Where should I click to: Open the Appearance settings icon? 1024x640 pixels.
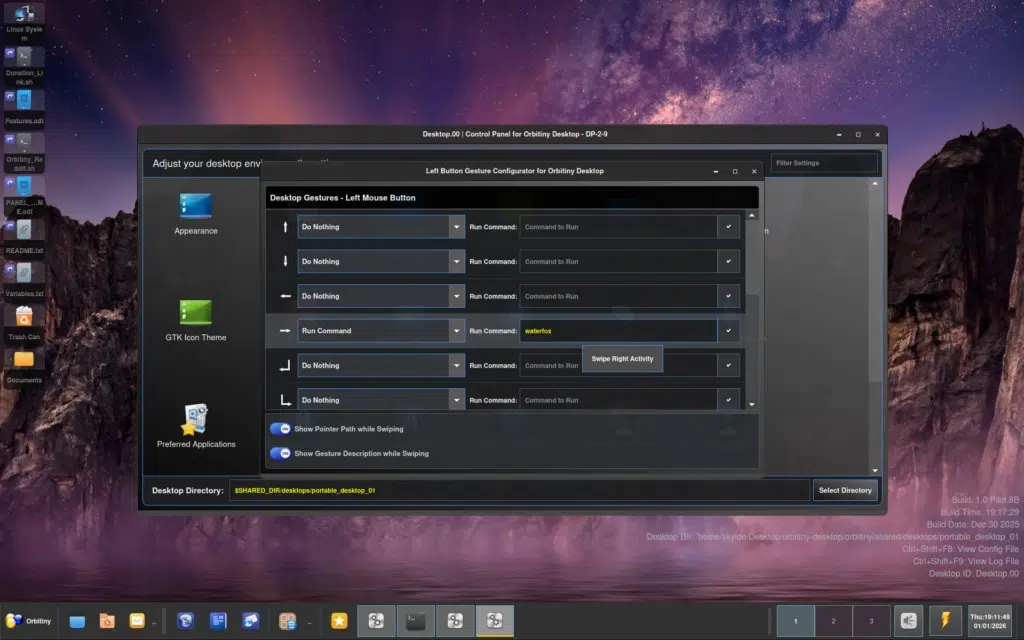[195, 206]
